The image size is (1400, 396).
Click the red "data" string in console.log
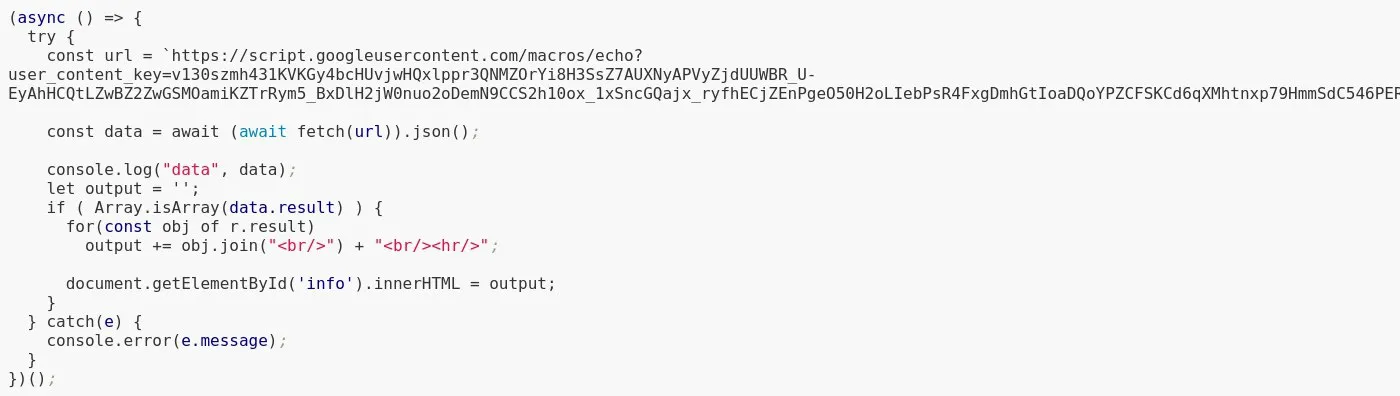click(x=195, y=169)
